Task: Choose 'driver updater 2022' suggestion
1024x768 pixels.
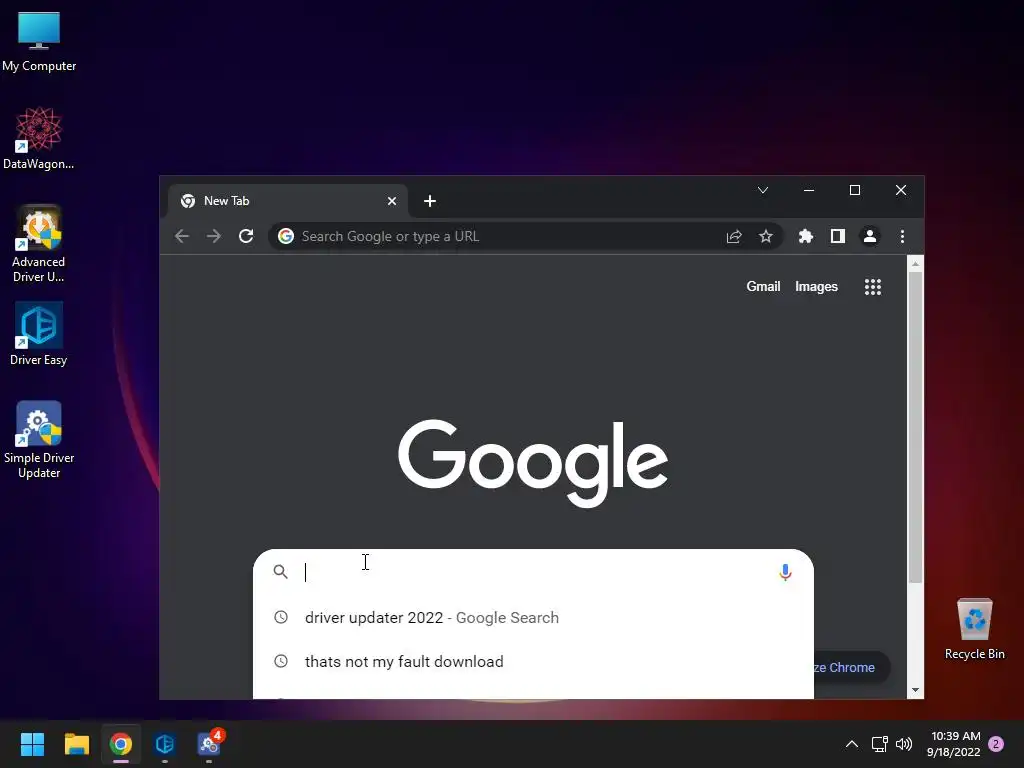Action: click(533, 618)
